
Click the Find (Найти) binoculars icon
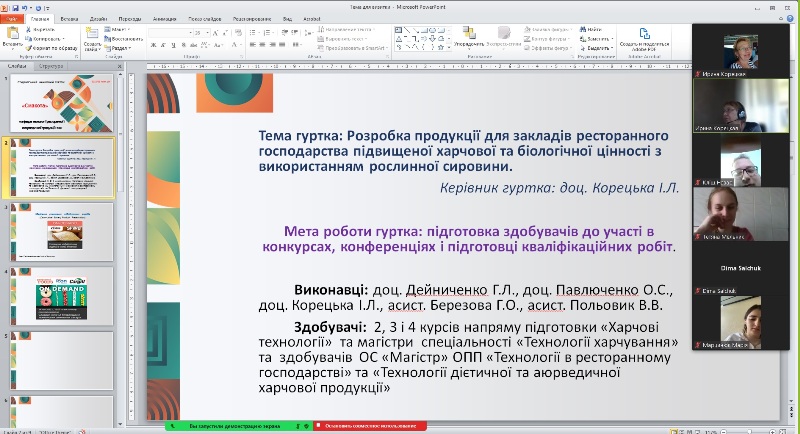581,30
